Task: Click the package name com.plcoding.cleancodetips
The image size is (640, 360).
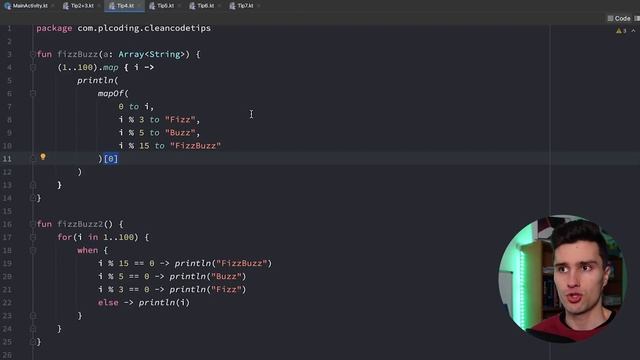Action: tap(144, 28)
